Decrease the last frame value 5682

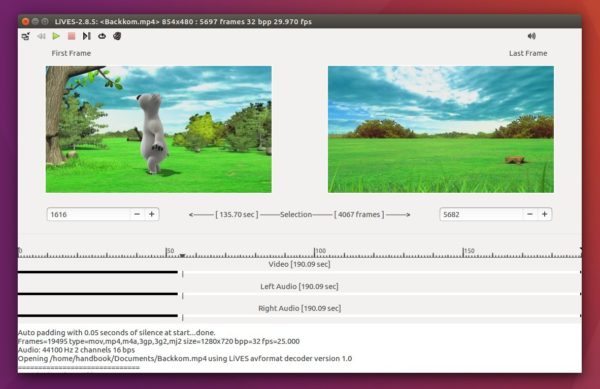[x=530, y=214]
